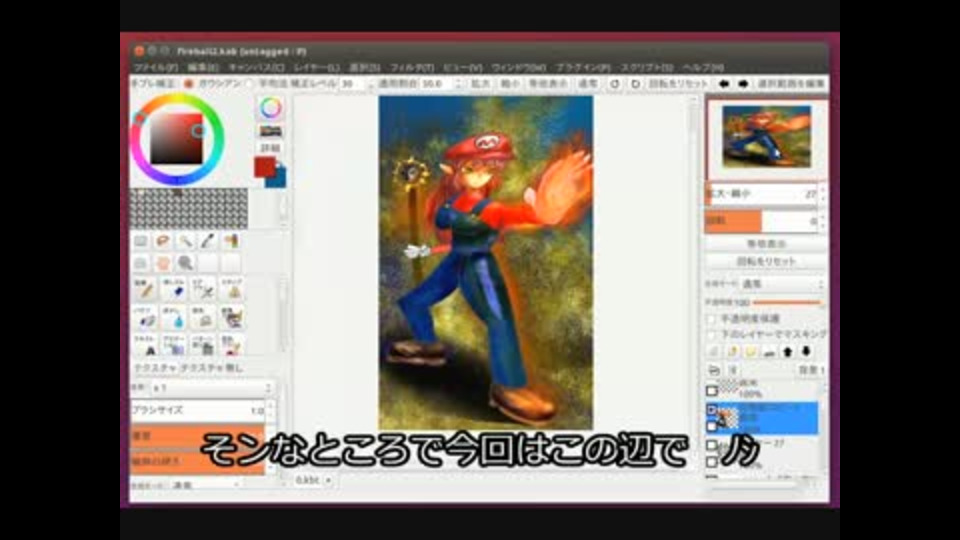The height and width of the screenshot is (540, 960).
Task: Click the left arrow toolbar icon
Action: point(724,84)
